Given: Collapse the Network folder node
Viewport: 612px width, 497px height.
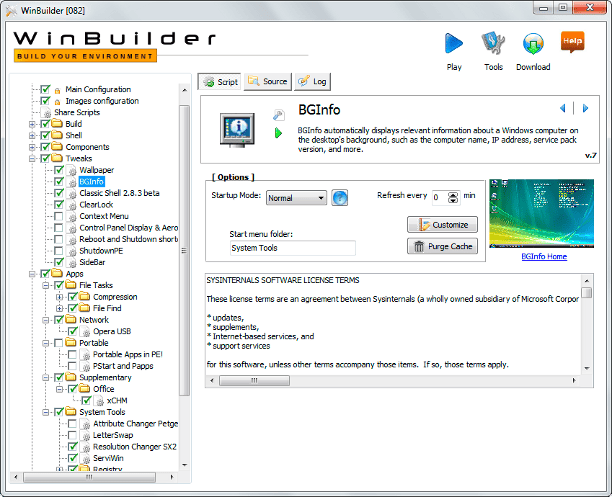Looking at the screenshot, I should 46,320.
